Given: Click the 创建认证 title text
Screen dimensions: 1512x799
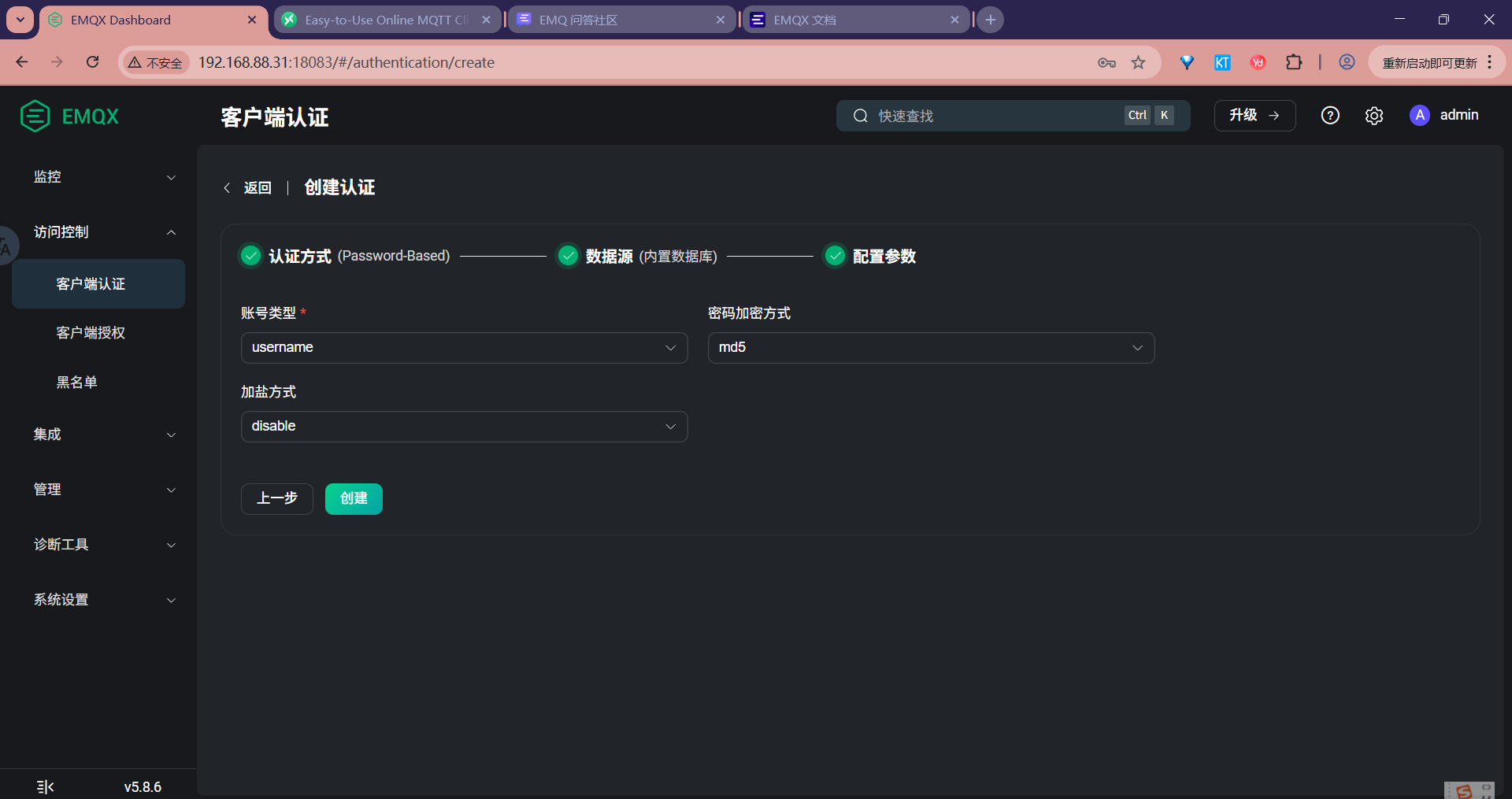Looking at the screenshot, I should 339,187.
